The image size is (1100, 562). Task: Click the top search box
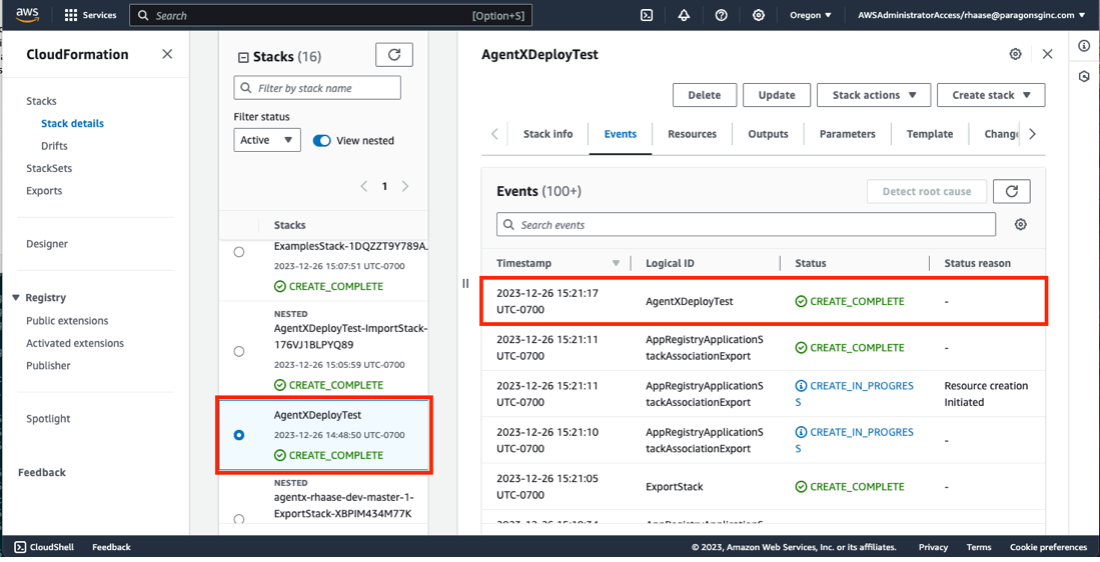[x=330, y=15]
